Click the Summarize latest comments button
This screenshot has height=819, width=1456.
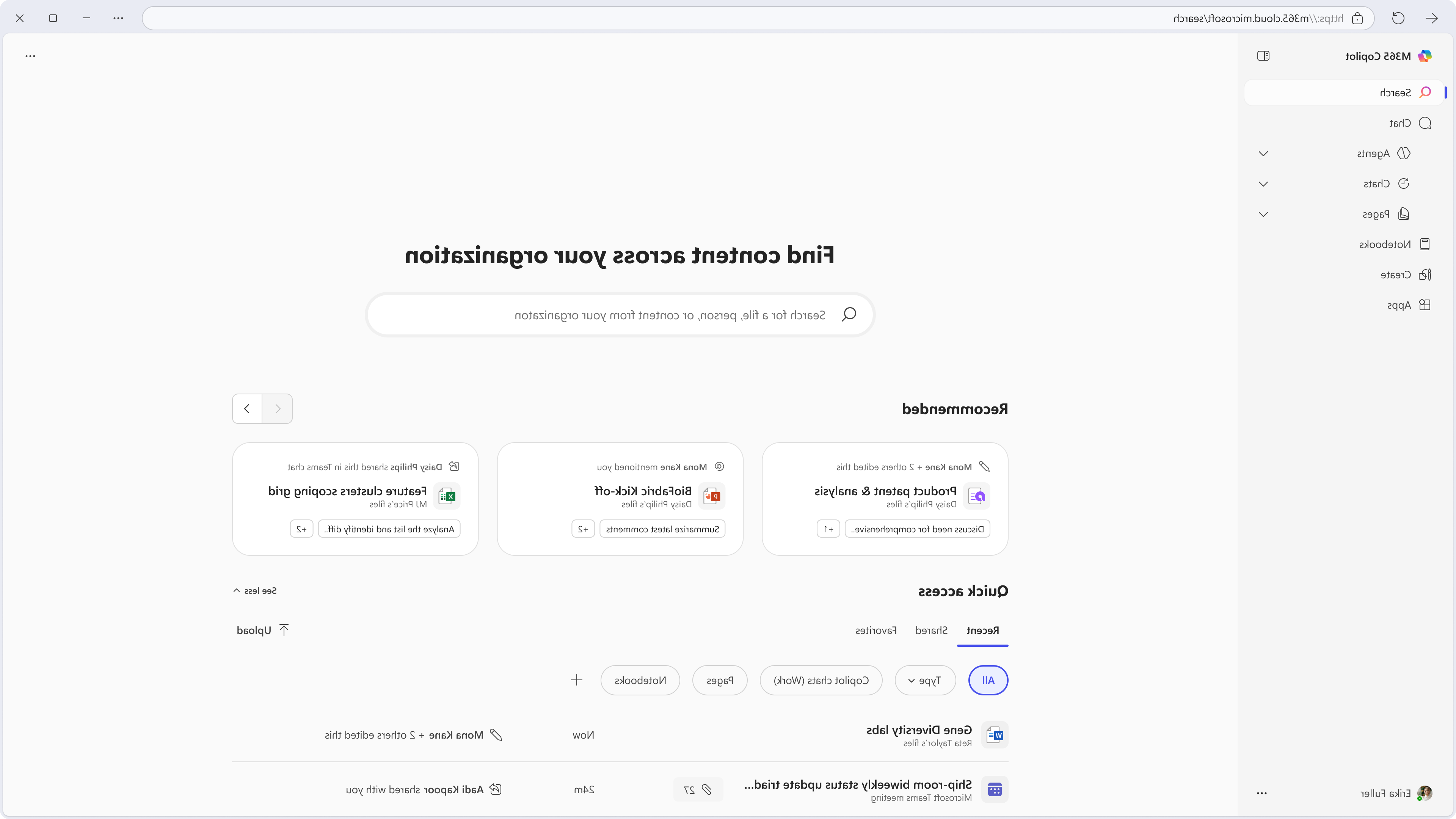click(662, 529)
